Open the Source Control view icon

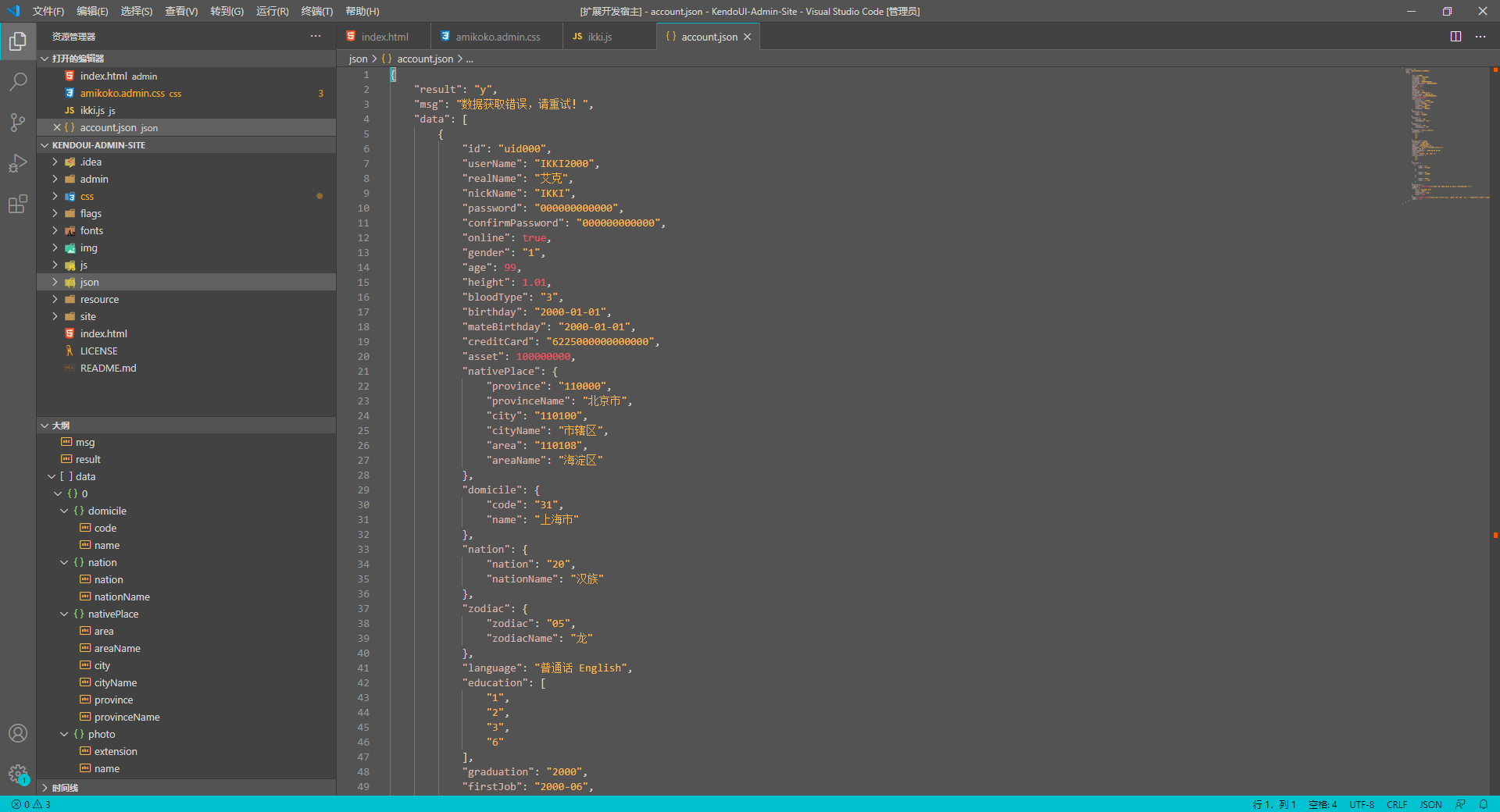point(18,122)
